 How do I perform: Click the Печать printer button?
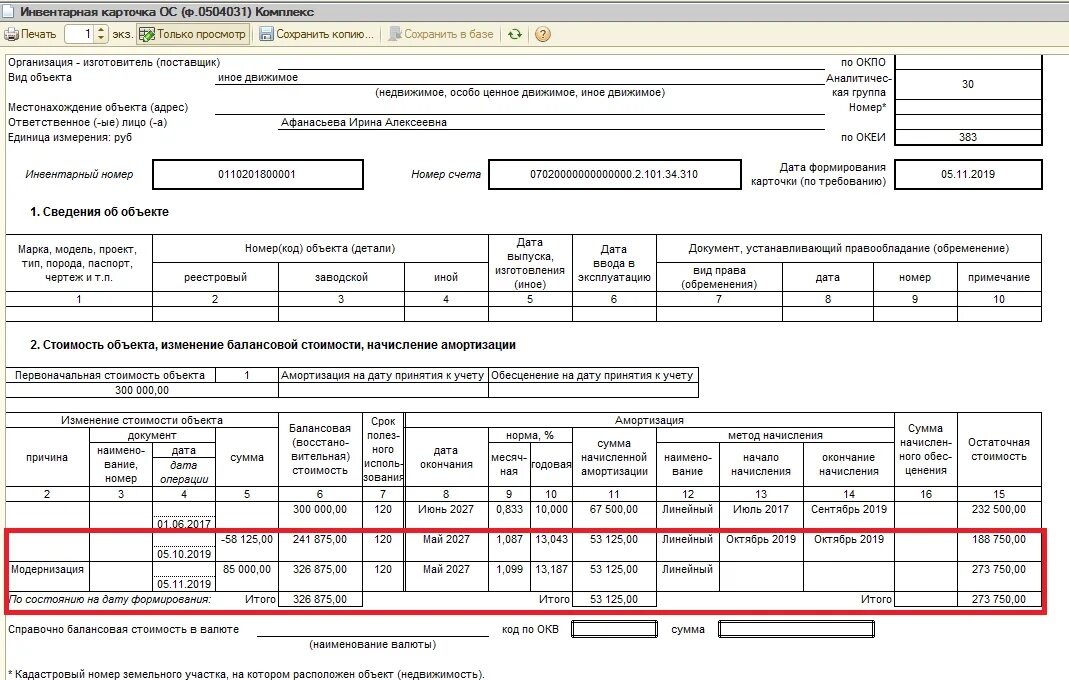30,34
